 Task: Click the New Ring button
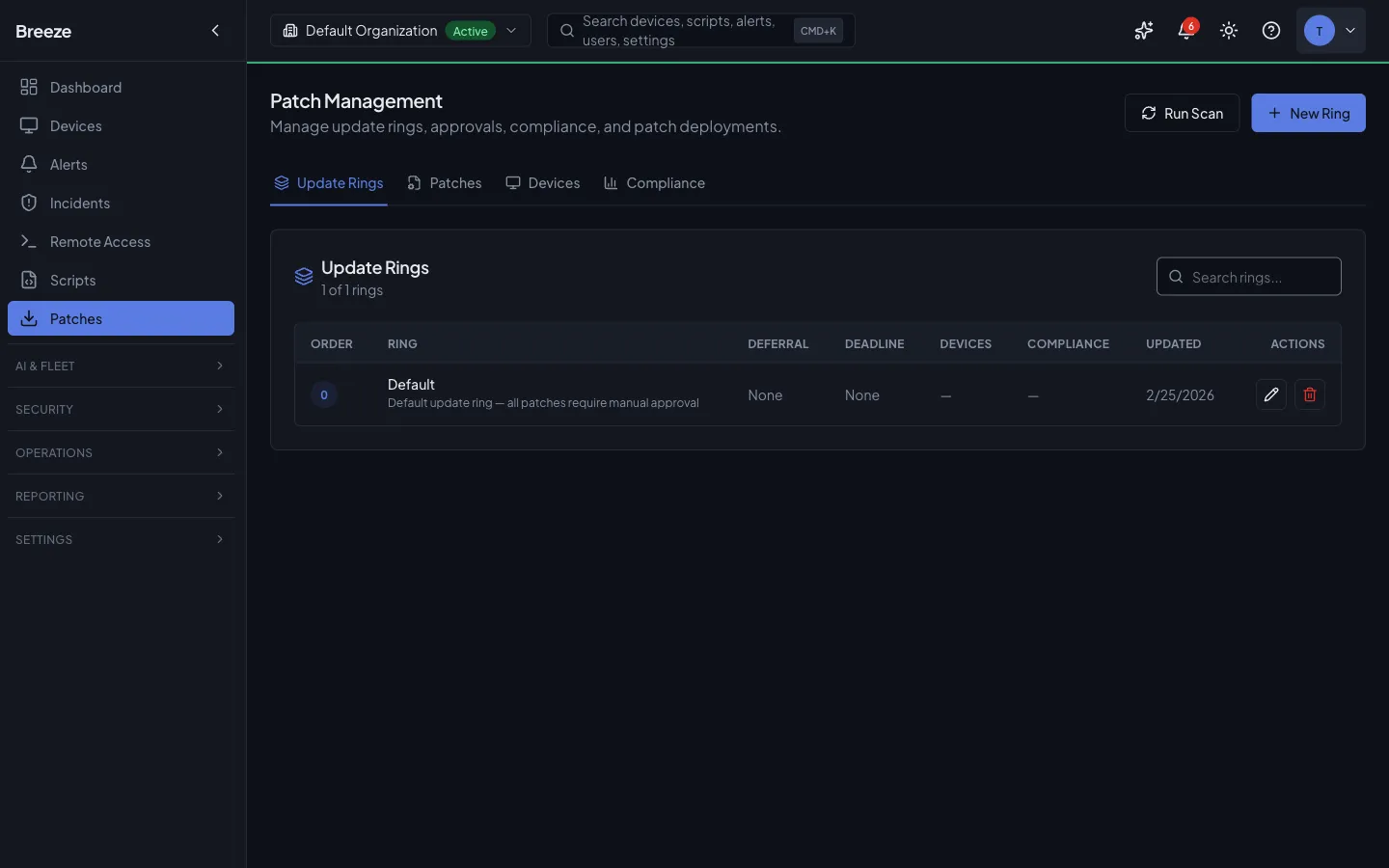click(1308, 113)
